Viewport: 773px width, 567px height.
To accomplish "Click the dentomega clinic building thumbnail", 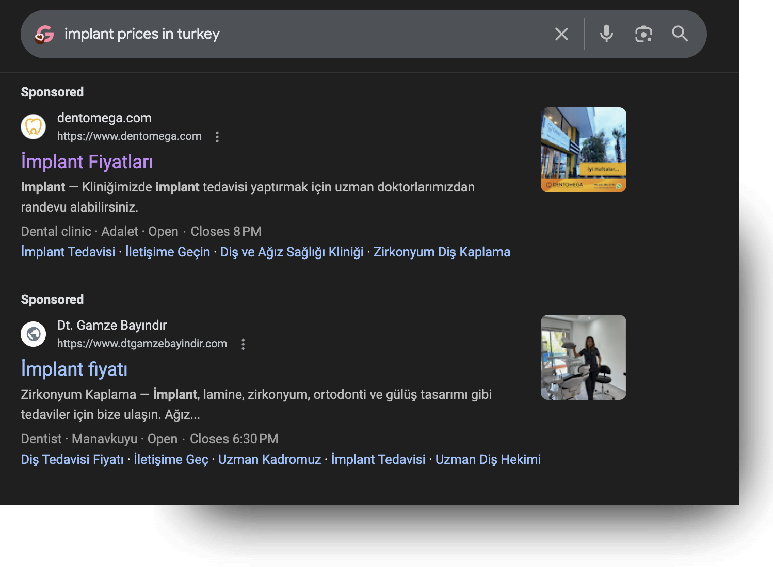I will [583, 149].
